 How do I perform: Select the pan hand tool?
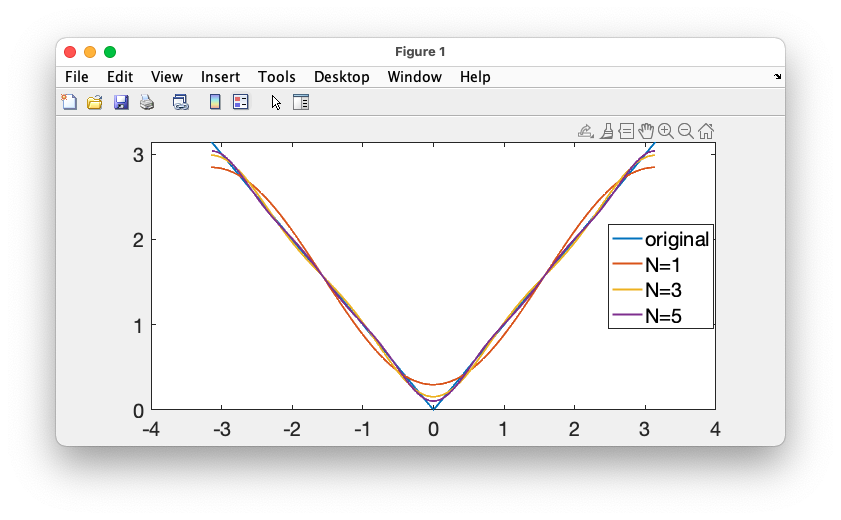646,131
